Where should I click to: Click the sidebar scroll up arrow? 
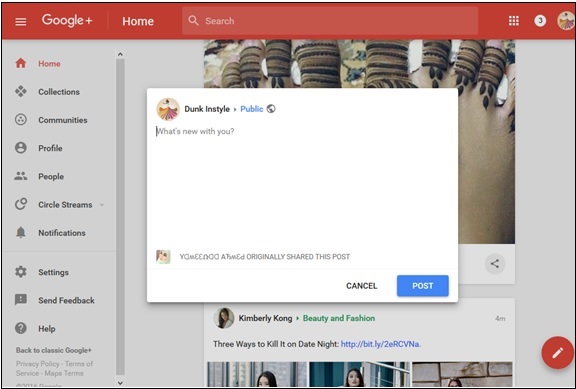click(x=120, y=54)
